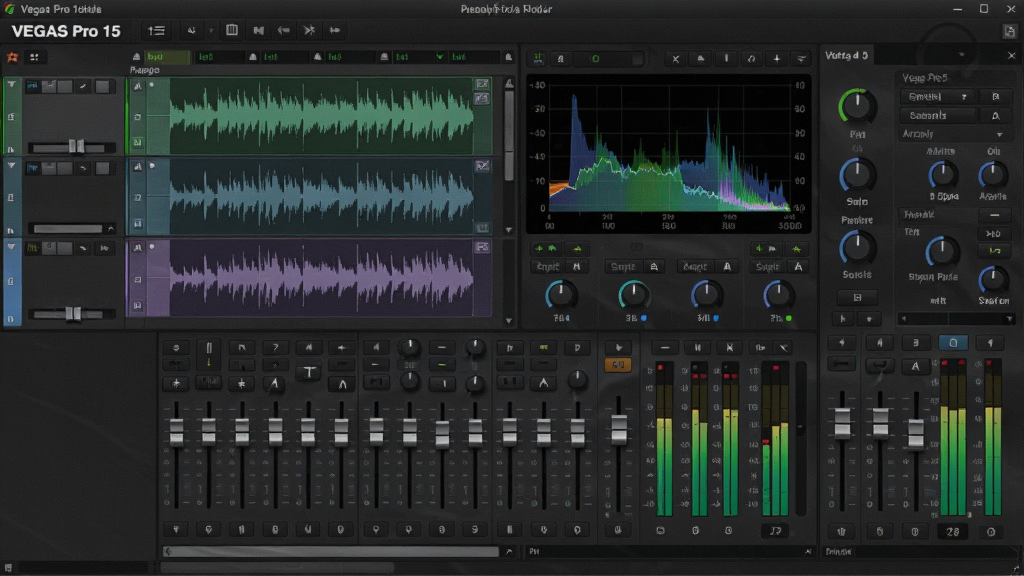
Task: Open the first dropdown under Vega Pro5 heading
Action: tap(937, 97)
